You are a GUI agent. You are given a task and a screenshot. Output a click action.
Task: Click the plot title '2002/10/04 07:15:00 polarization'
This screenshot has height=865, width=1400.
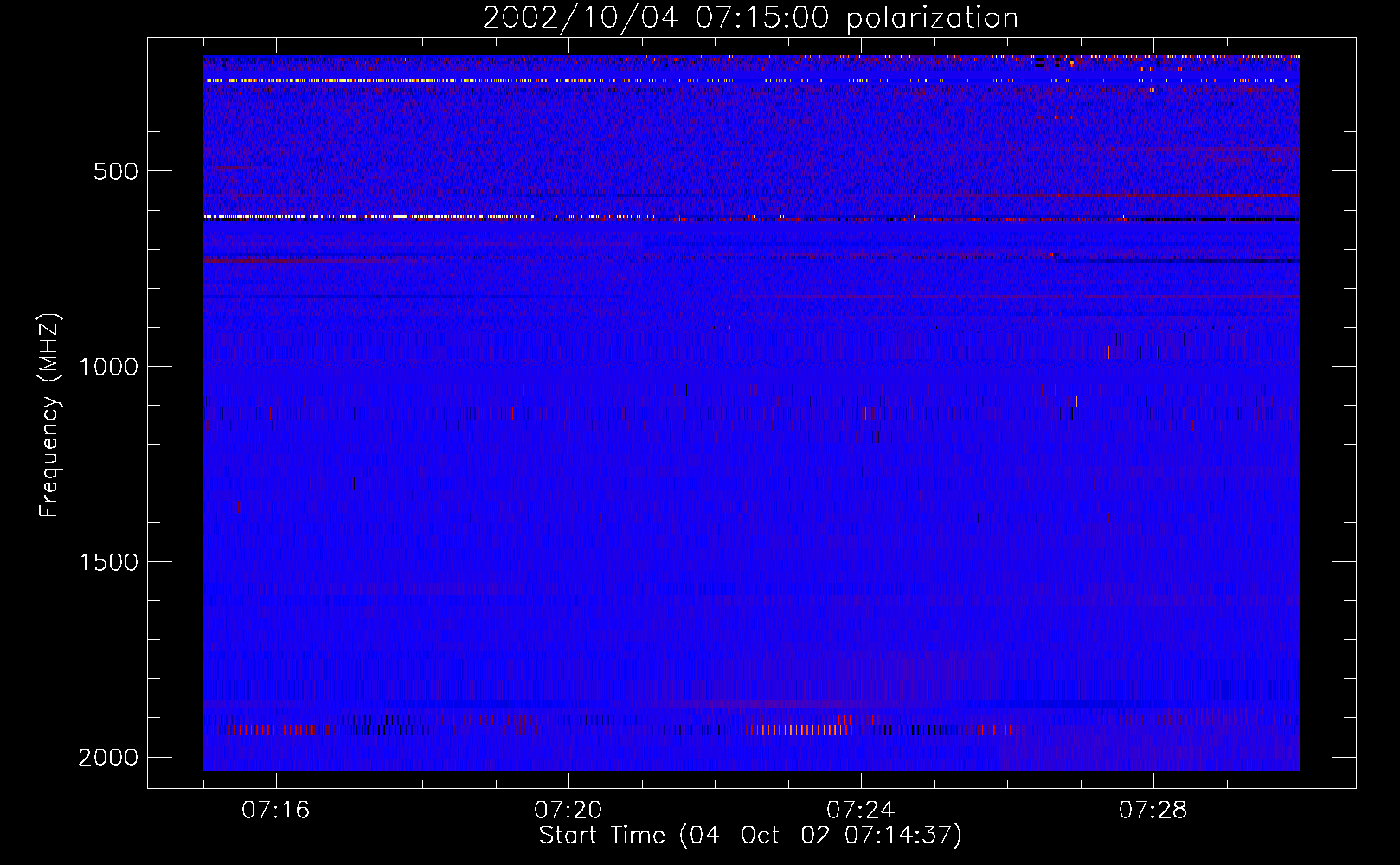(750, 18)
